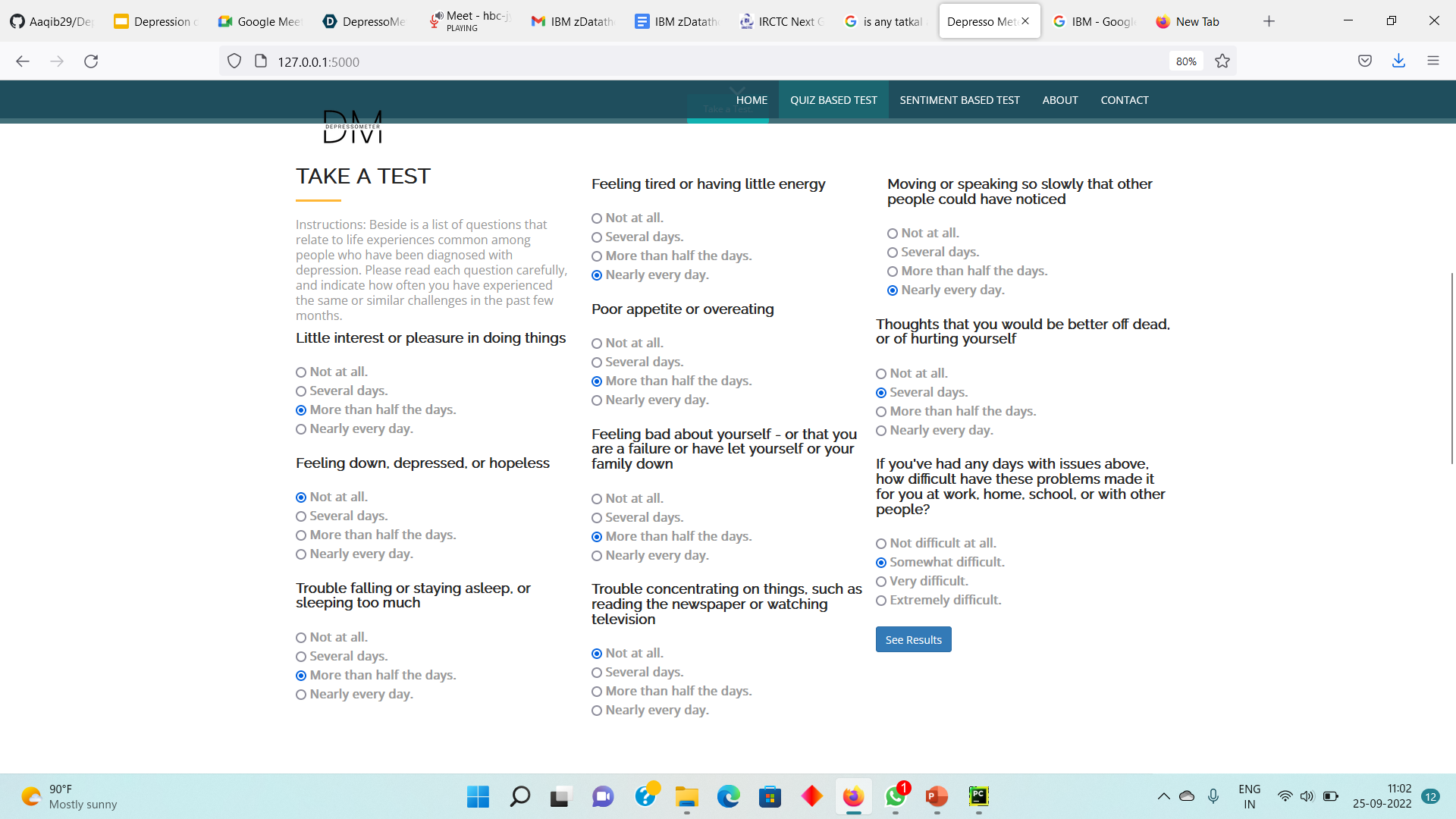Image resolution: width=1456 pixels, height=819 pixels.
Task: Open a new browser tab
Action: [1269, 21]
